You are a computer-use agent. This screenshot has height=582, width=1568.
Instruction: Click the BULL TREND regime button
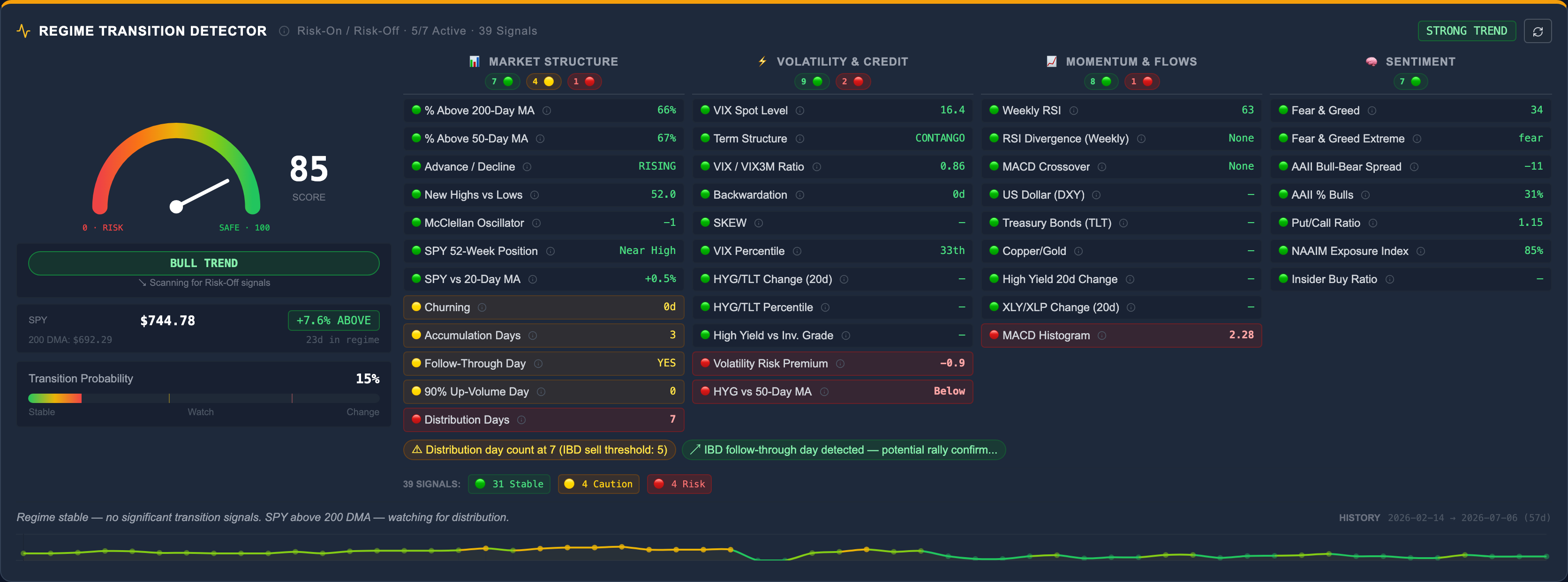[x=204, y=263]
